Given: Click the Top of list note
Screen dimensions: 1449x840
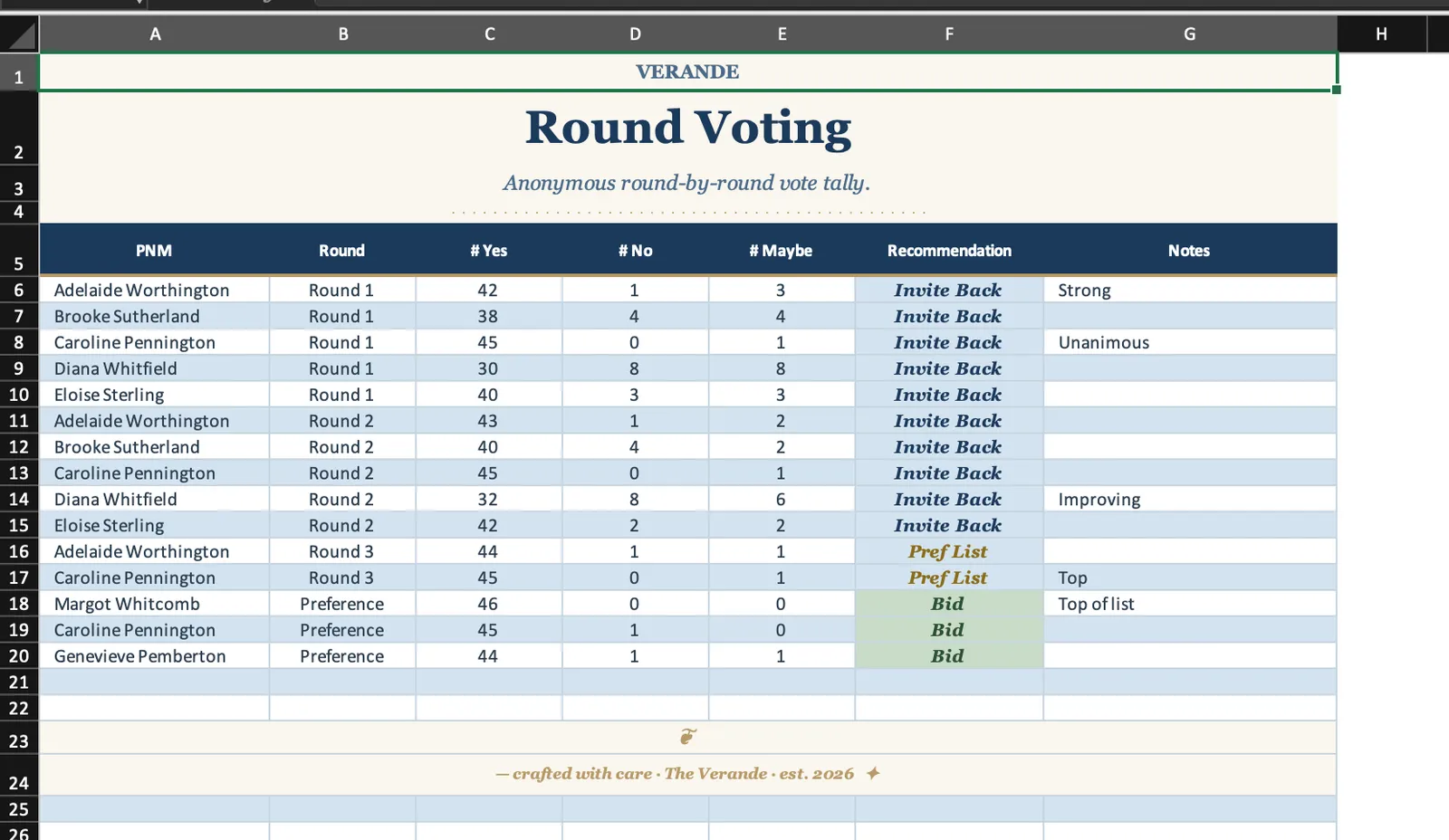Looking at the screenshot, I should 1190,604.
